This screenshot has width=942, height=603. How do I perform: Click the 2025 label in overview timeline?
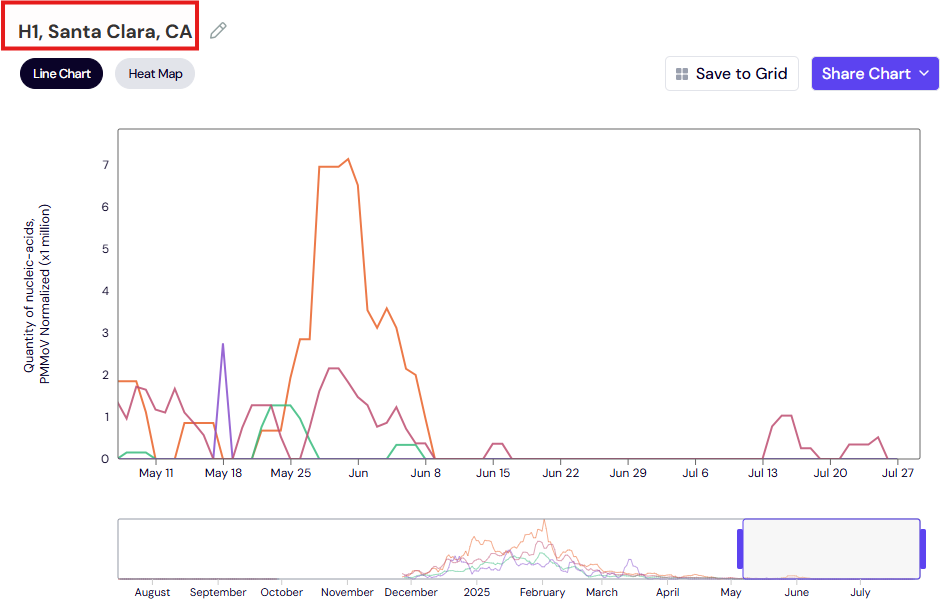click(x=477, y=592)
